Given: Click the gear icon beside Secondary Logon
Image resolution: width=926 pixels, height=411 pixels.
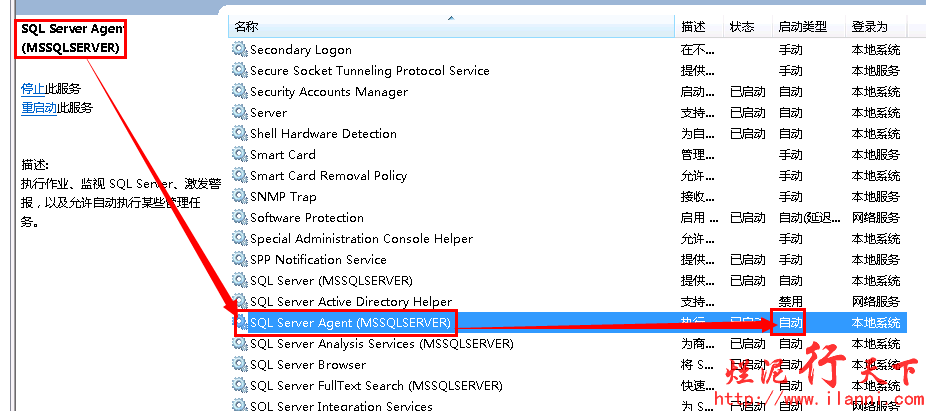Looking at the screenshot, I should pyautogui.click(x=239, y=49).
